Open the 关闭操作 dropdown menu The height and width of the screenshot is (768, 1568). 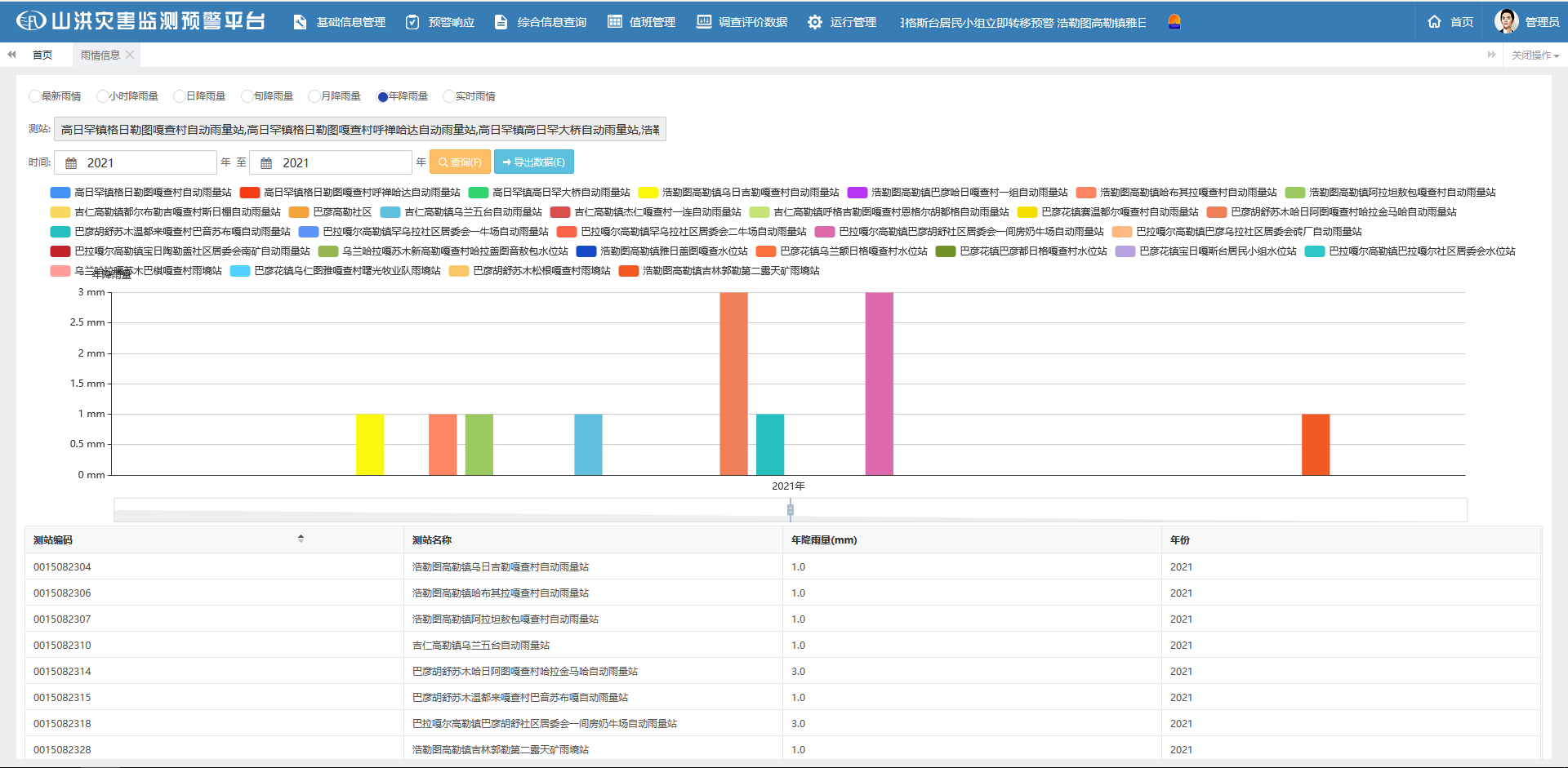pos(1535,55)
